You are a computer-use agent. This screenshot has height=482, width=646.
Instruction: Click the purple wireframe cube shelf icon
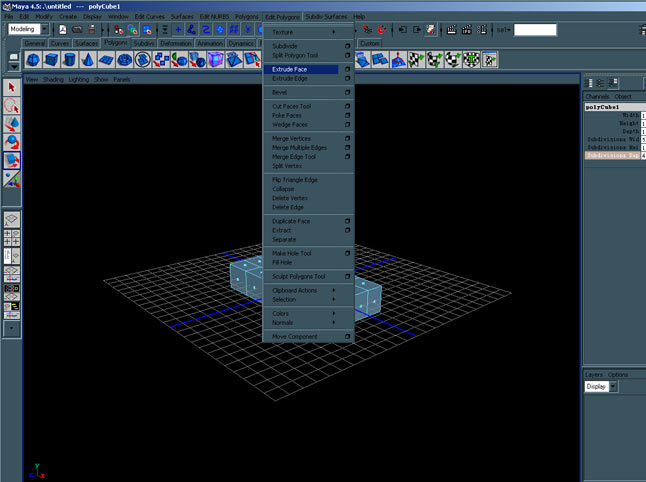pyautogui.click(x=215, y=60)
